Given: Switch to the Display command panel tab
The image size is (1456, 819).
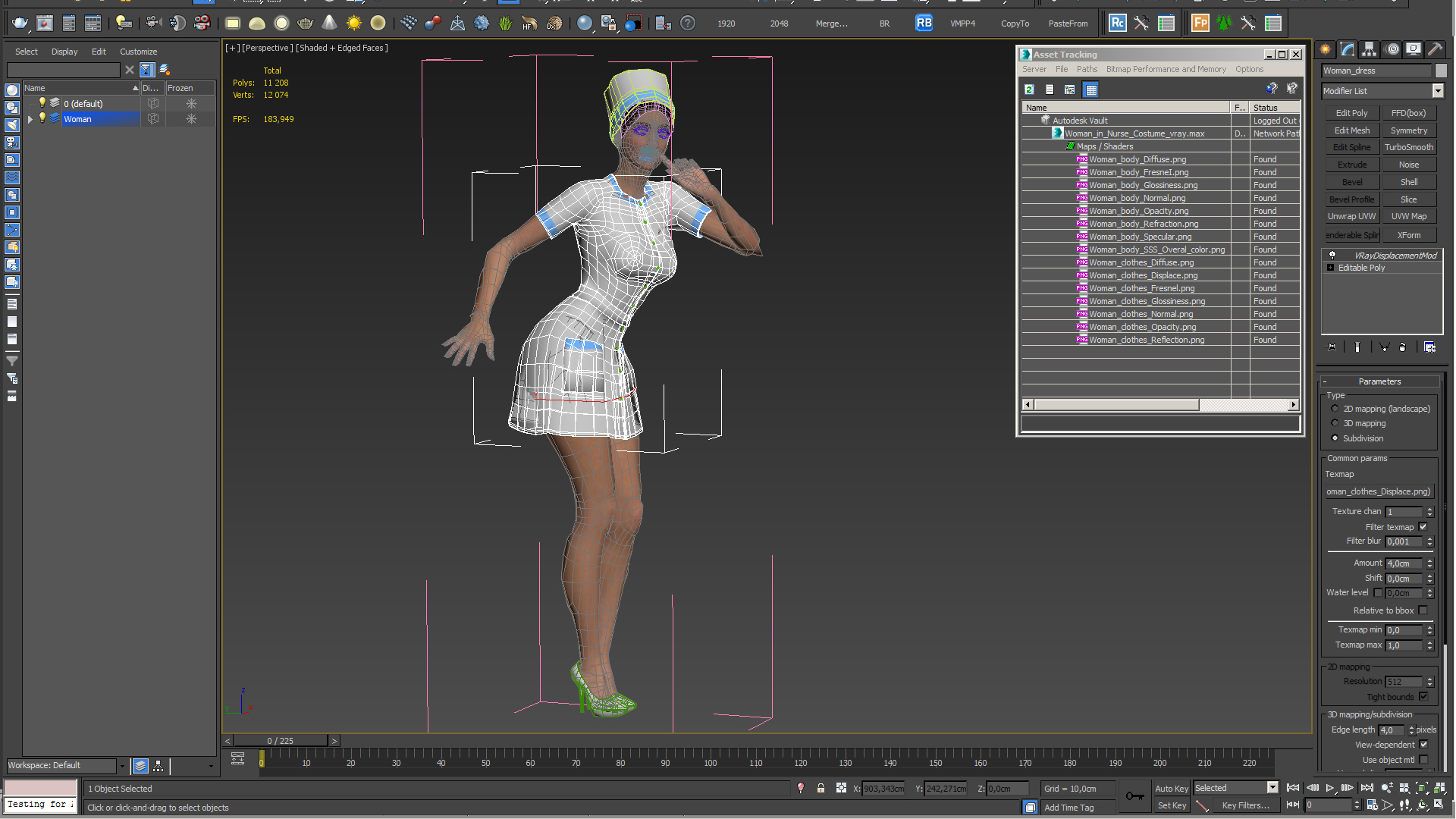Looking at the screenshot, I should (x=1414, y=49).
